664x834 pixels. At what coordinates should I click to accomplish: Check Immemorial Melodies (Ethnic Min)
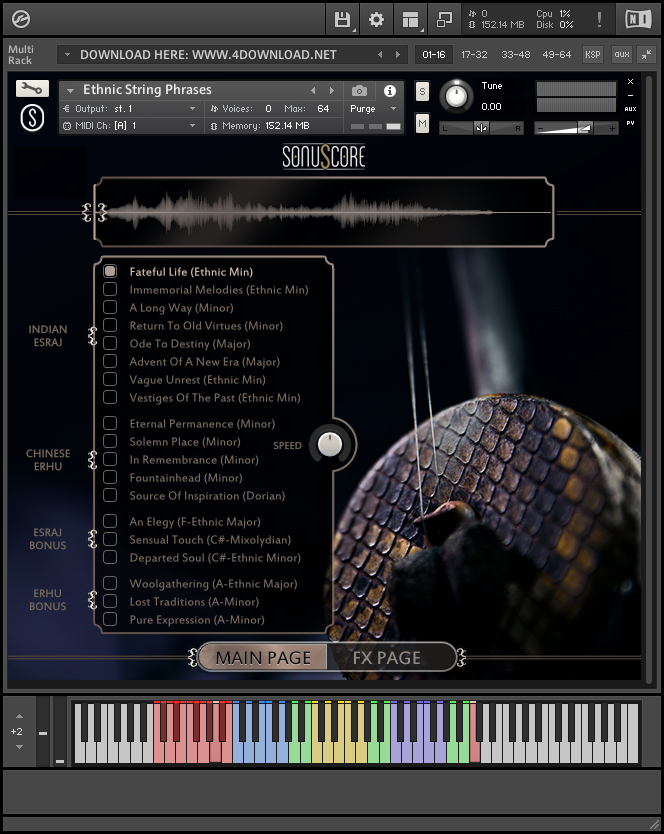click(110, 289)
